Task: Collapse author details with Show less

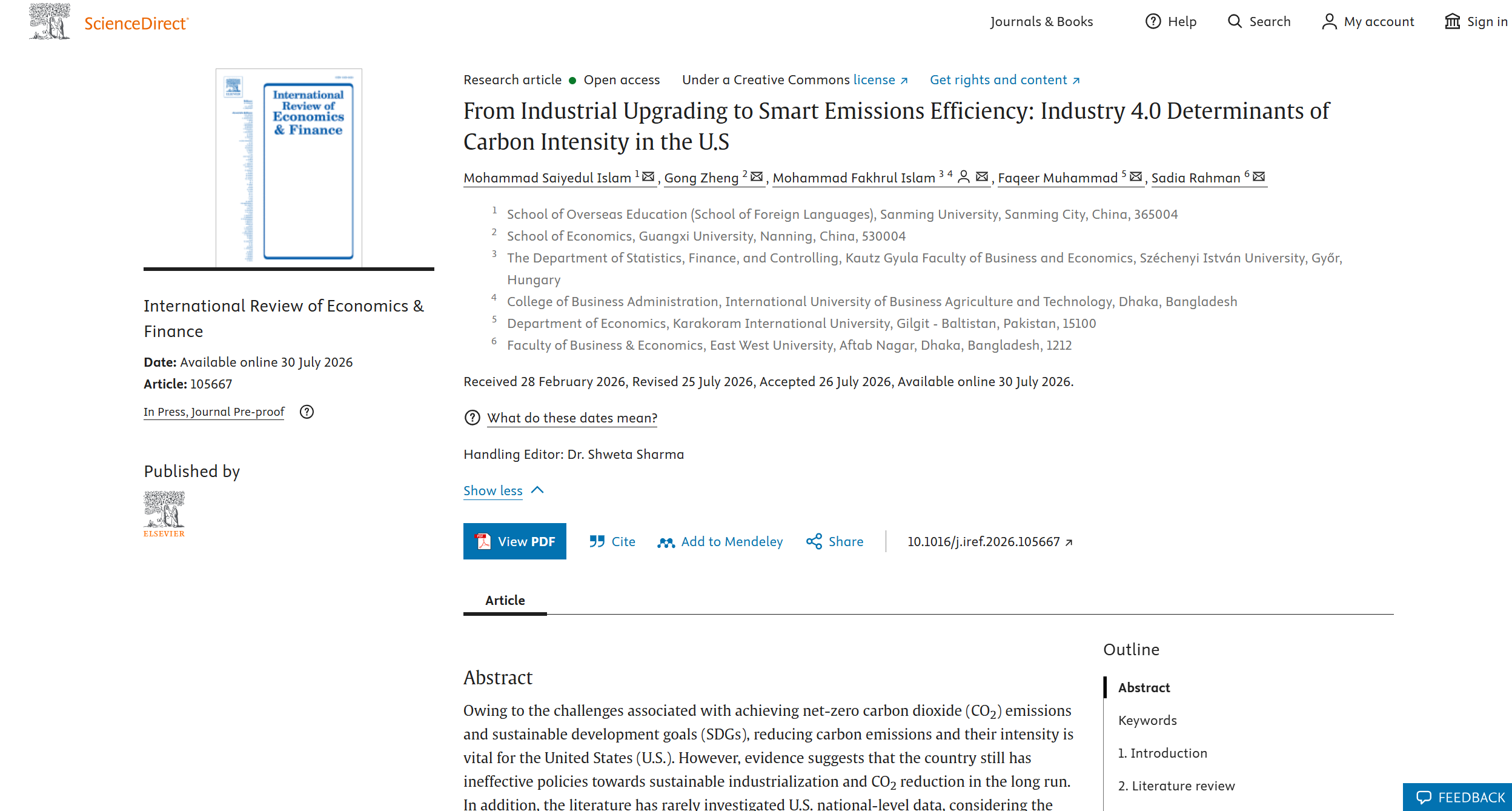Action: click(x=504, y=490)
